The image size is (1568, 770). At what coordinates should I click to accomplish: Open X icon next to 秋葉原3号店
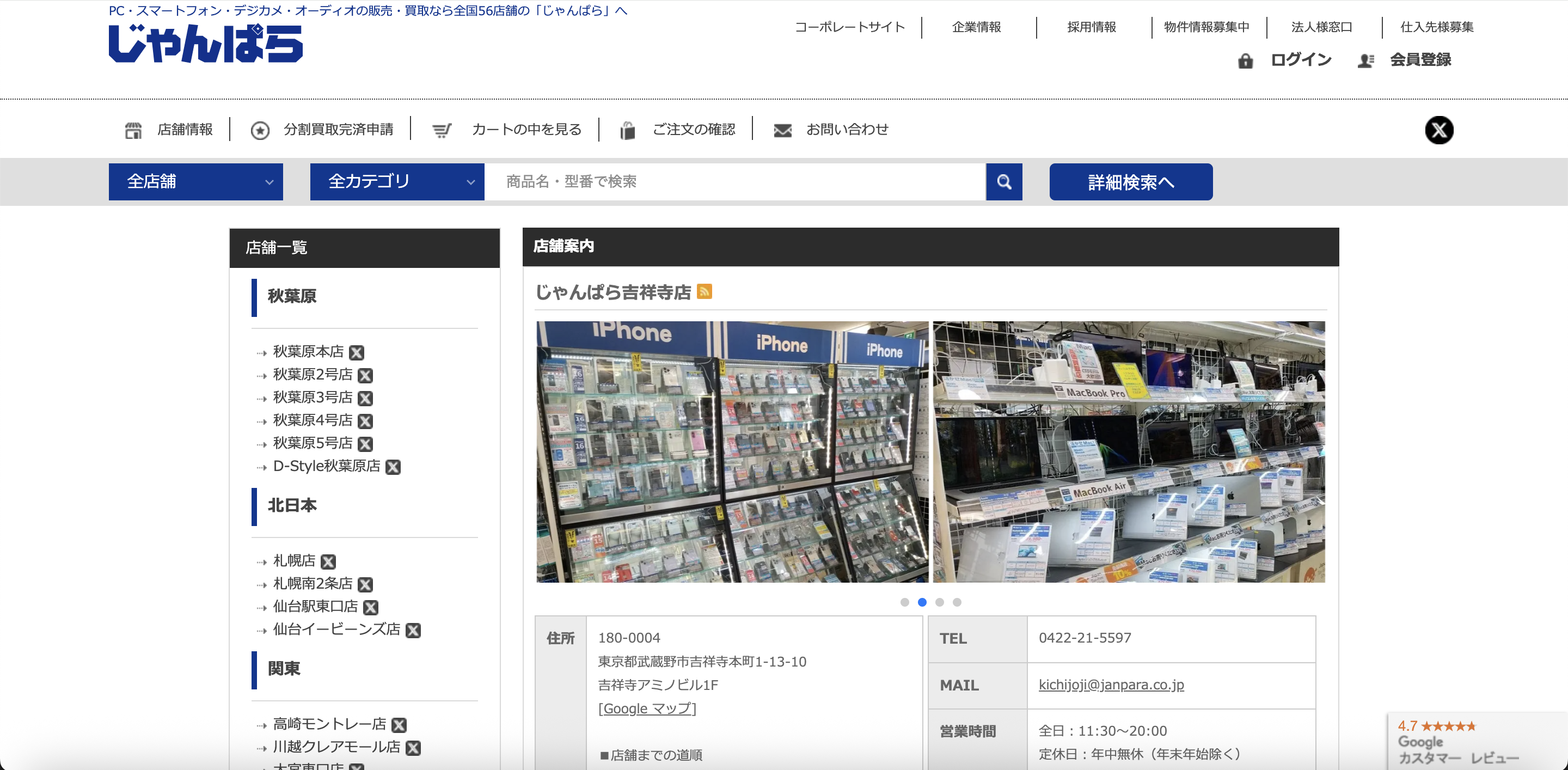[365, 398]
